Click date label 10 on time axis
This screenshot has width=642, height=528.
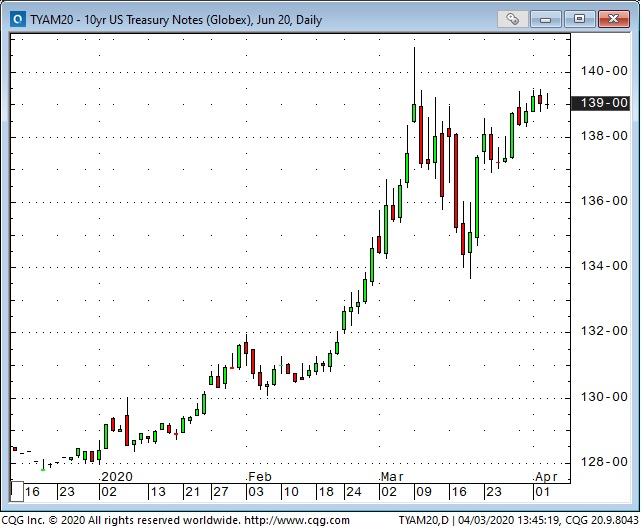click(x=291, y=492)
